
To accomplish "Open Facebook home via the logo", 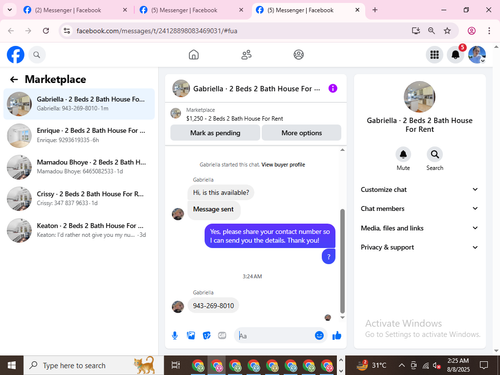I will pos(15,55).
